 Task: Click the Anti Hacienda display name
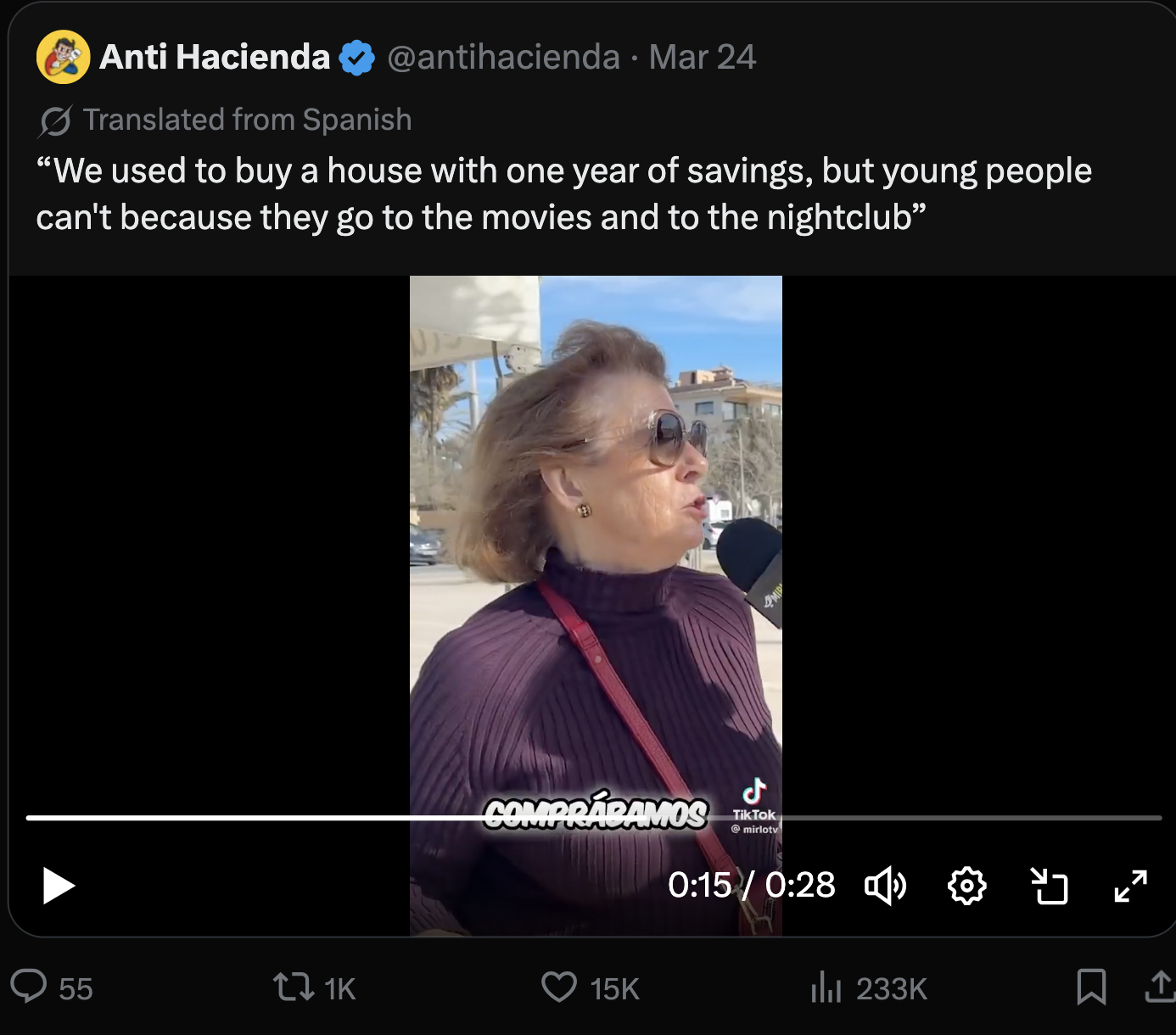(215, 57)
